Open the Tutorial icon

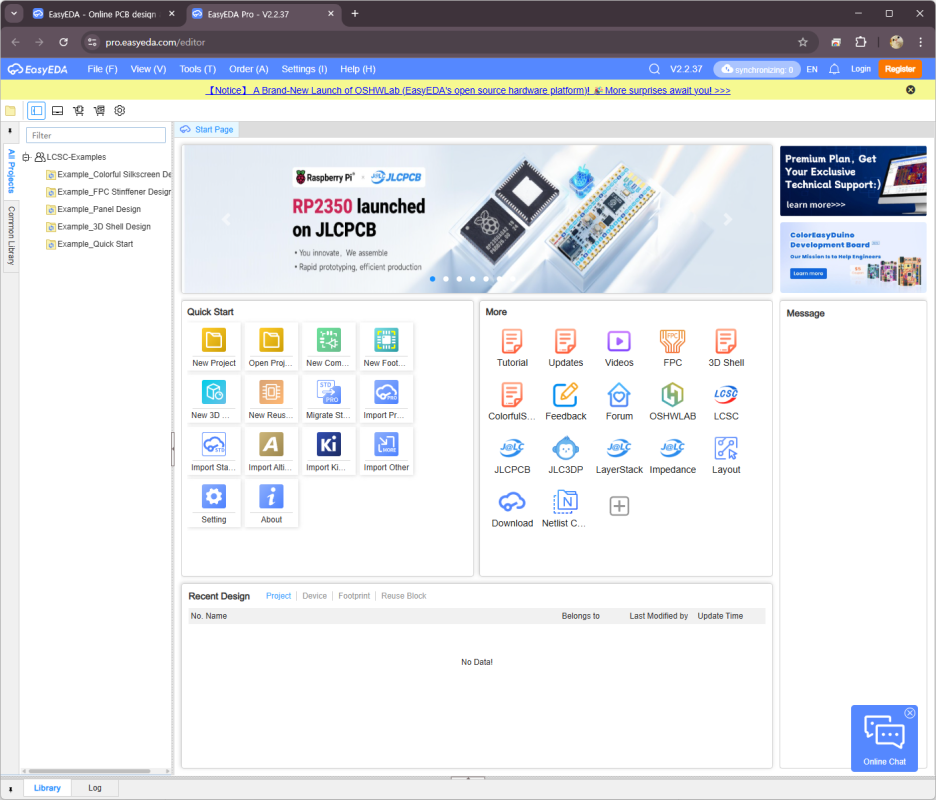coord(512,341)
